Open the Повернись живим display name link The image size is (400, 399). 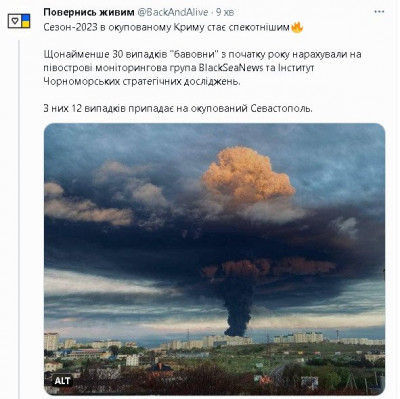click(89, 12)
